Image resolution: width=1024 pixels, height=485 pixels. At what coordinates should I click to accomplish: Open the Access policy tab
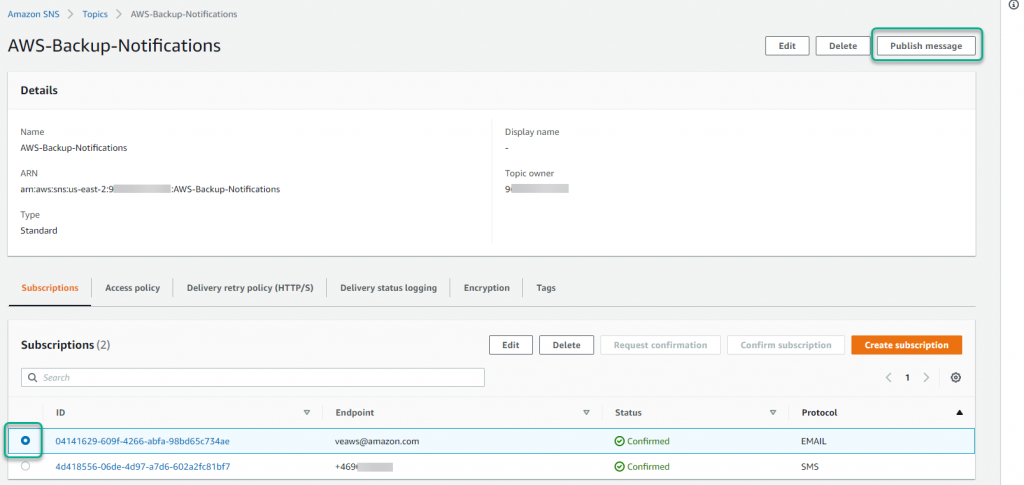point(133,288)
